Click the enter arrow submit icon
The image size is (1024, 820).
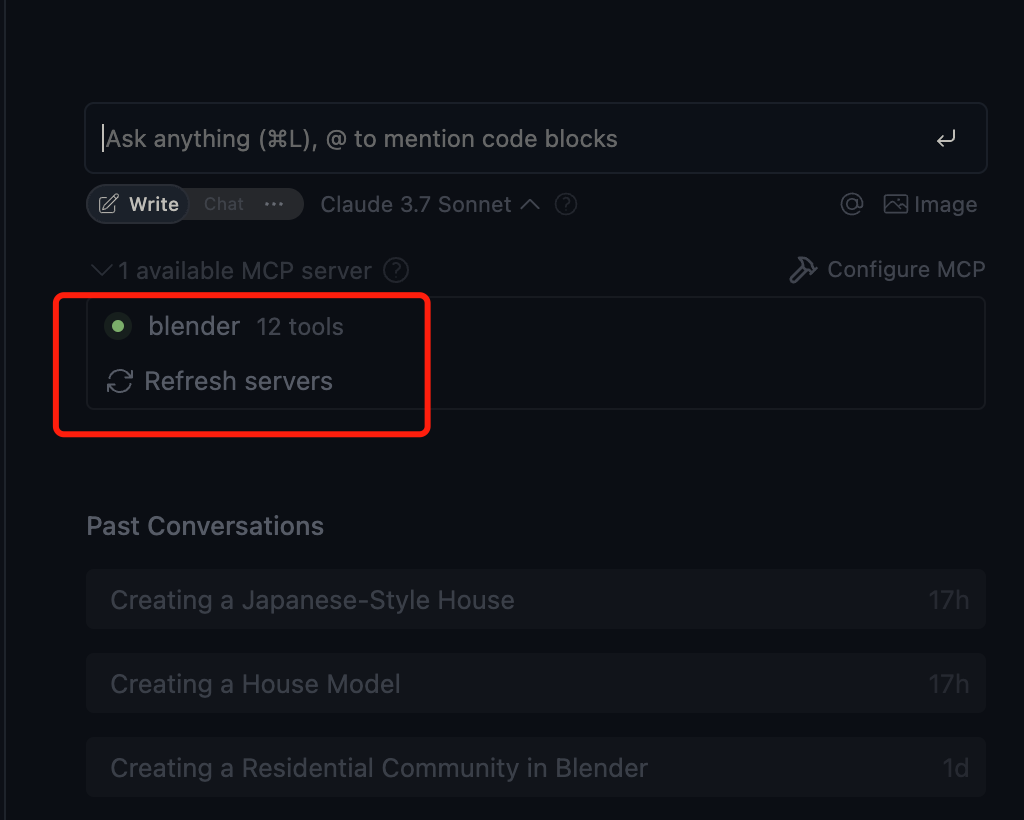pyautogui.click(x=946, y=138)
